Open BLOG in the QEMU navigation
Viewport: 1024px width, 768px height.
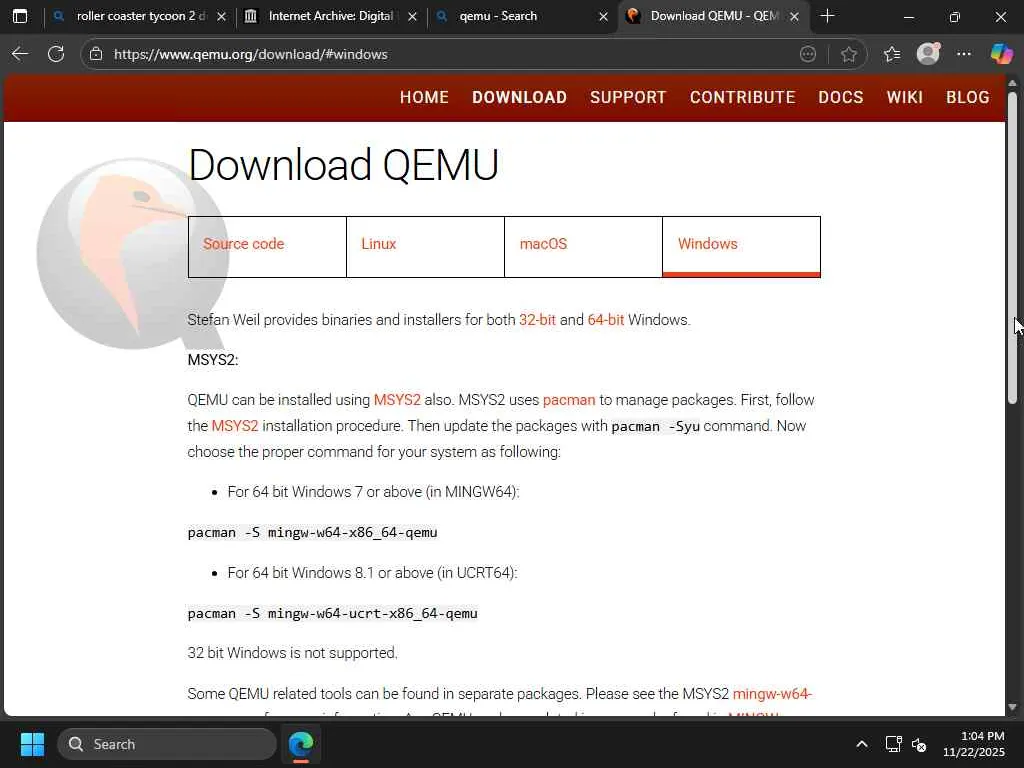967,97
